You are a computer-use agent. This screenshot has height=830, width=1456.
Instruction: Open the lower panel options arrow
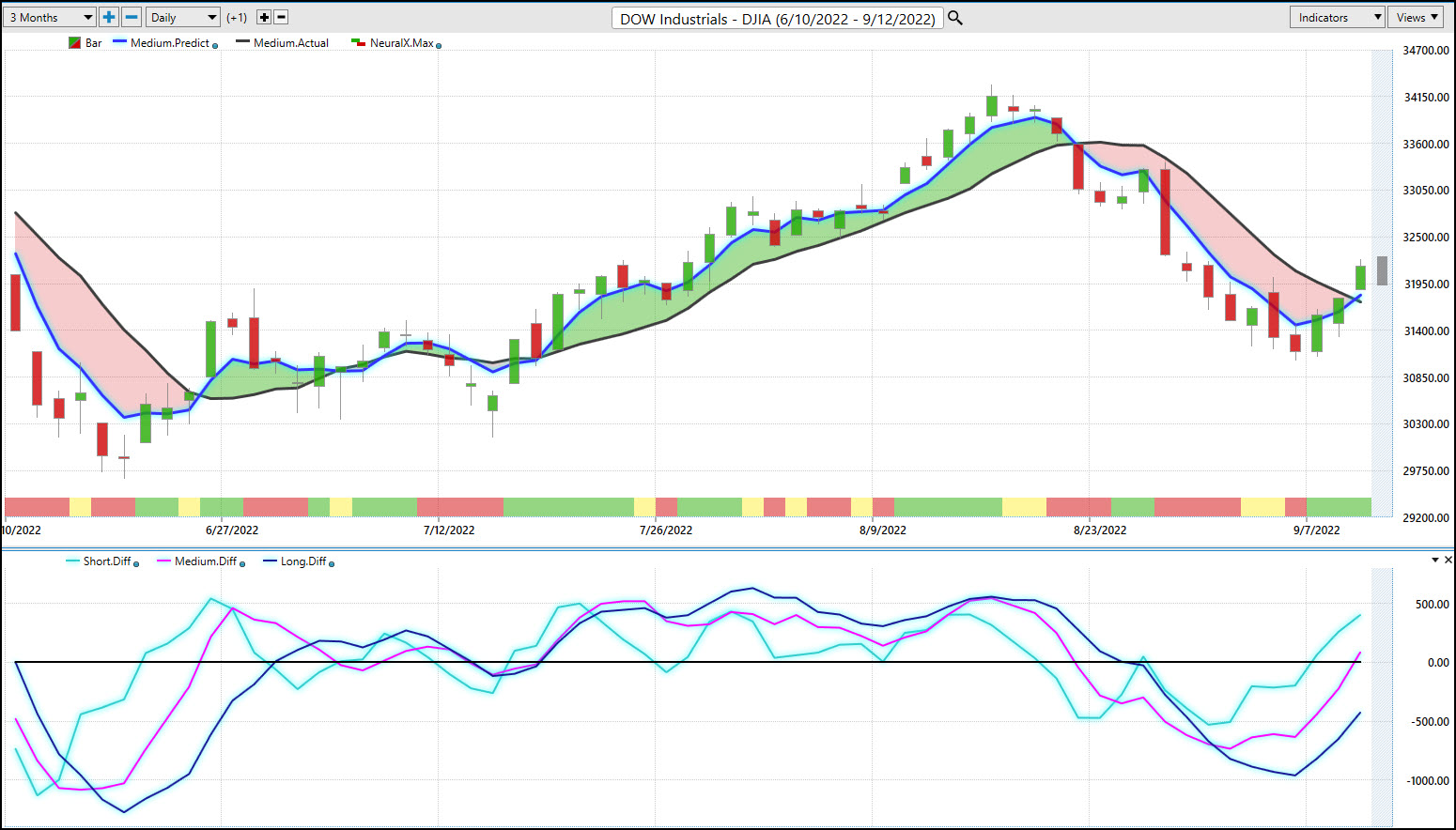coord(1434,560)
